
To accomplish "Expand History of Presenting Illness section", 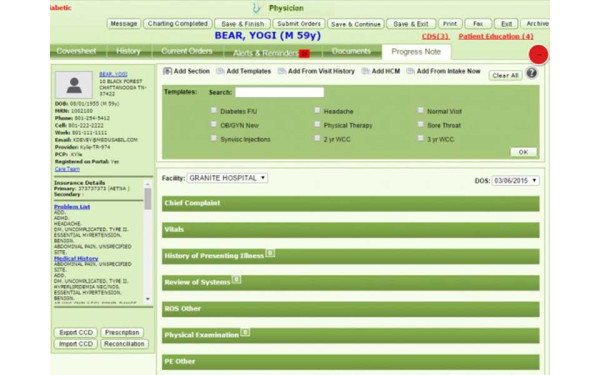I will (351, 256).
